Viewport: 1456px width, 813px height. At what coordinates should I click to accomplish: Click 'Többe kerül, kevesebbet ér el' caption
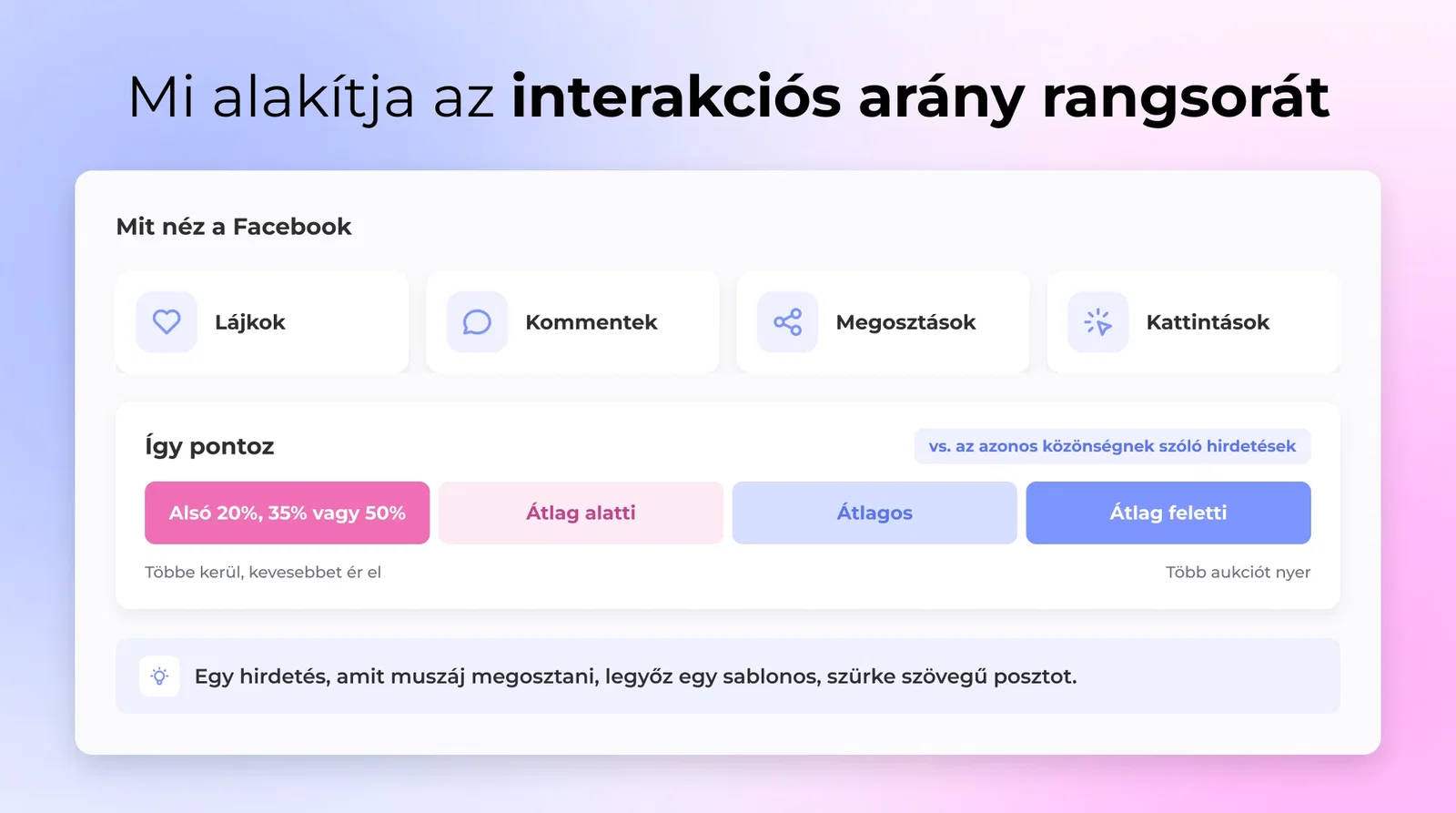(263, 572)
